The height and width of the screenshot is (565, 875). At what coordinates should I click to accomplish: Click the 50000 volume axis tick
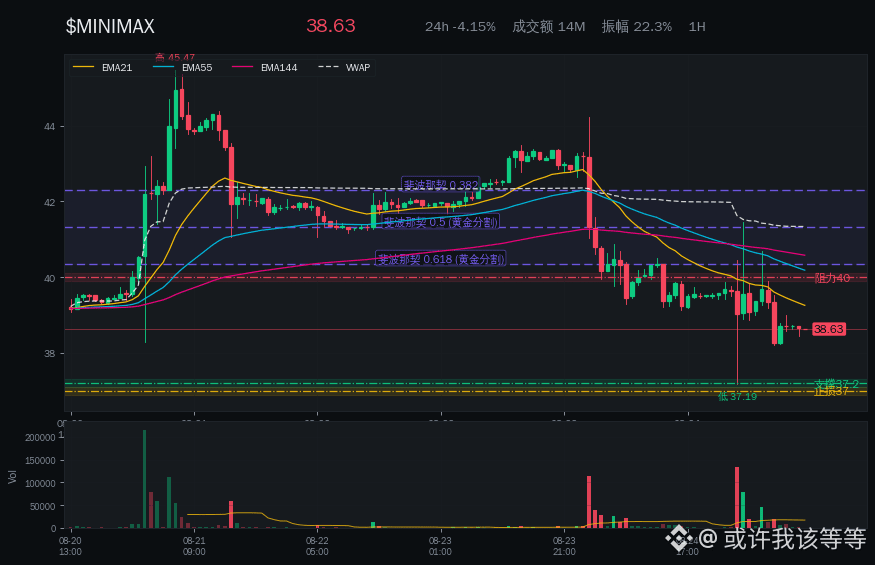click(x=42, y=506)
